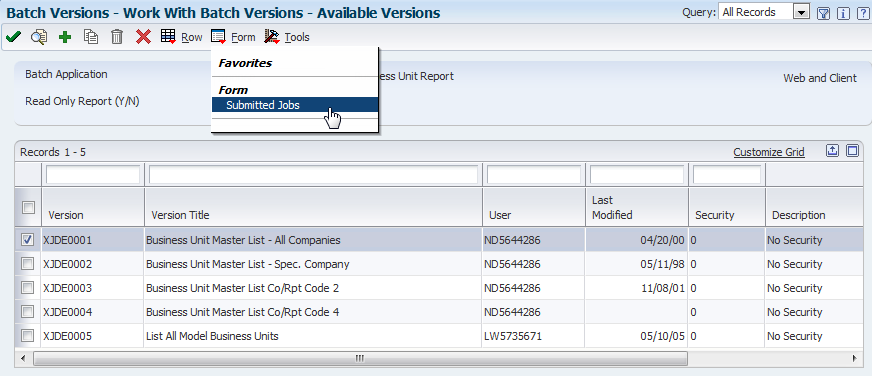The width and height of the screenshot is (872, 376).
Task: Check the XJDE0004 row checkbox
Action: 27,312
